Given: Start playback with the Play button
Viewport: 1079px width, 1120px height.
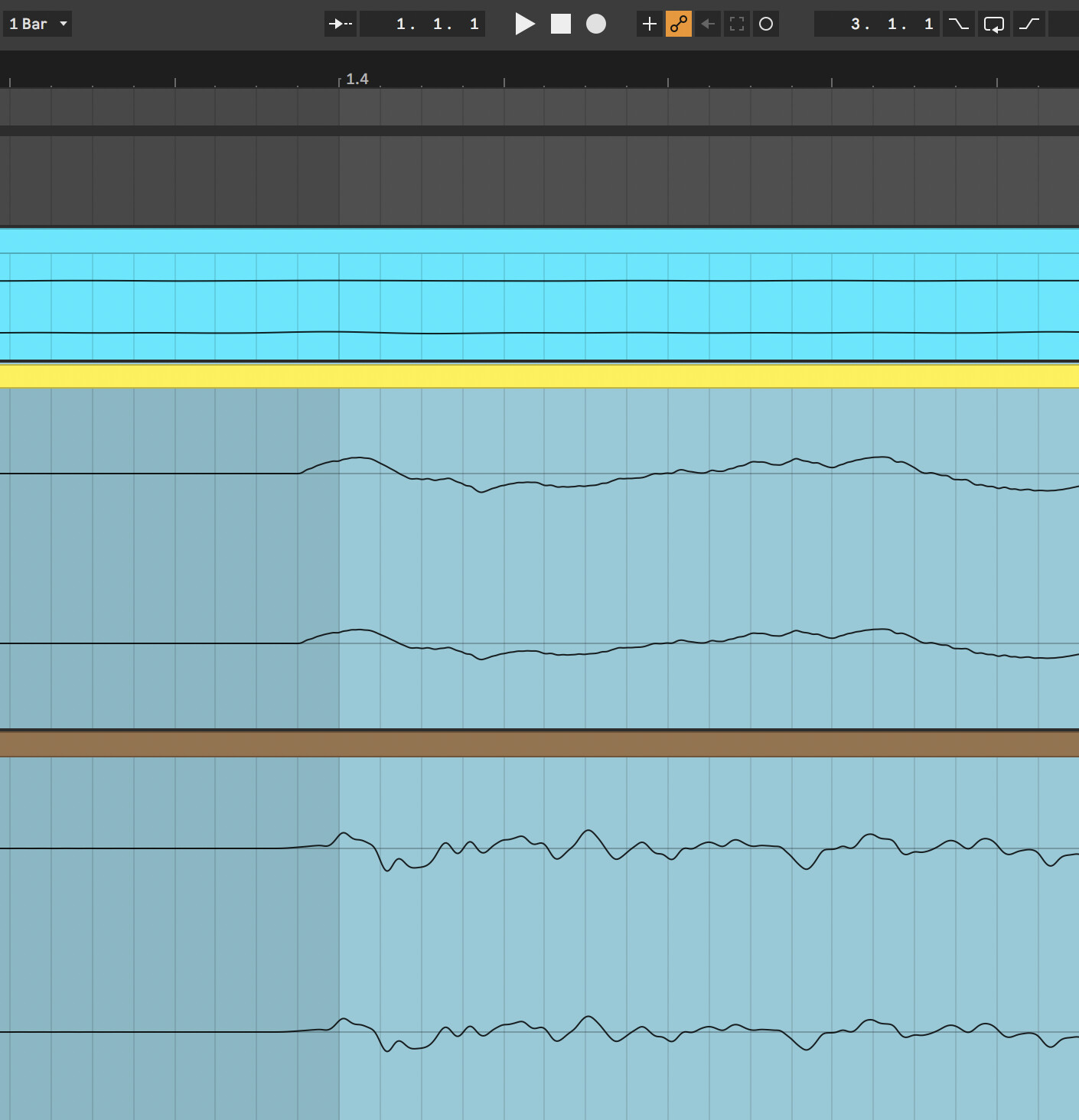Looking at the screenshot, I should pyautogui.click(x=524, y=24).
